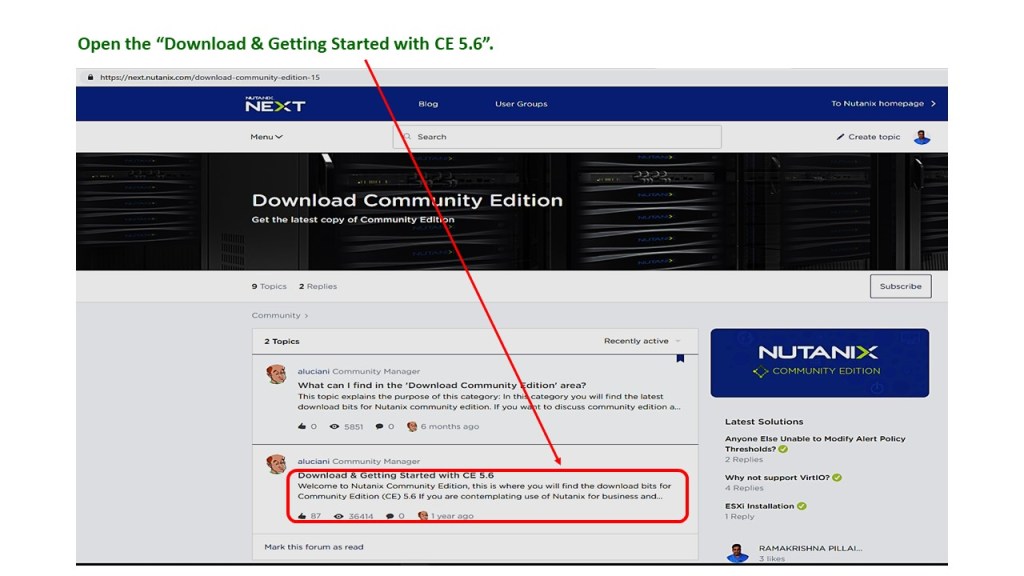1024x576 pixels.
Task: Click the Nutanix NEXT logo
Action: [275, 104]
